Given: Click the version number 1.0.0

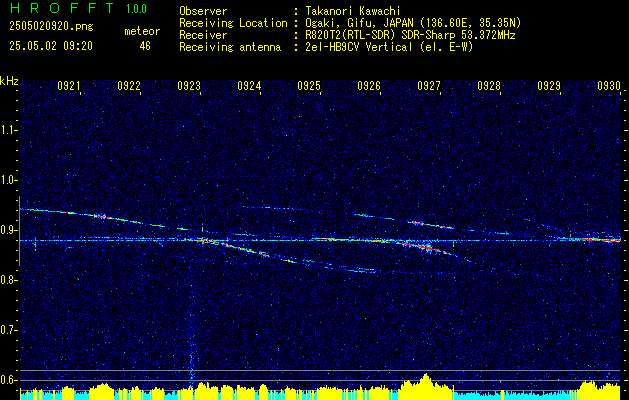Looking at the screenshot, I should [136, 9].
